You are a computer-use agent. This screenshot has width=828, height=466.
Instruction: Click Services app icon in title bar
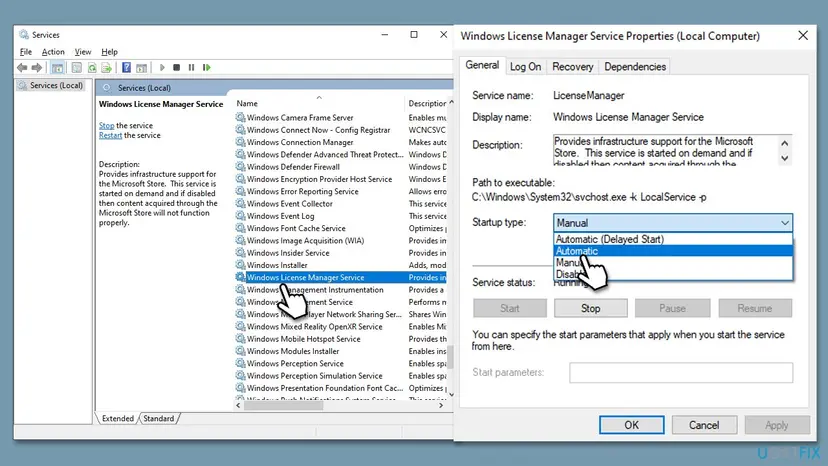(x=24, y=35)
